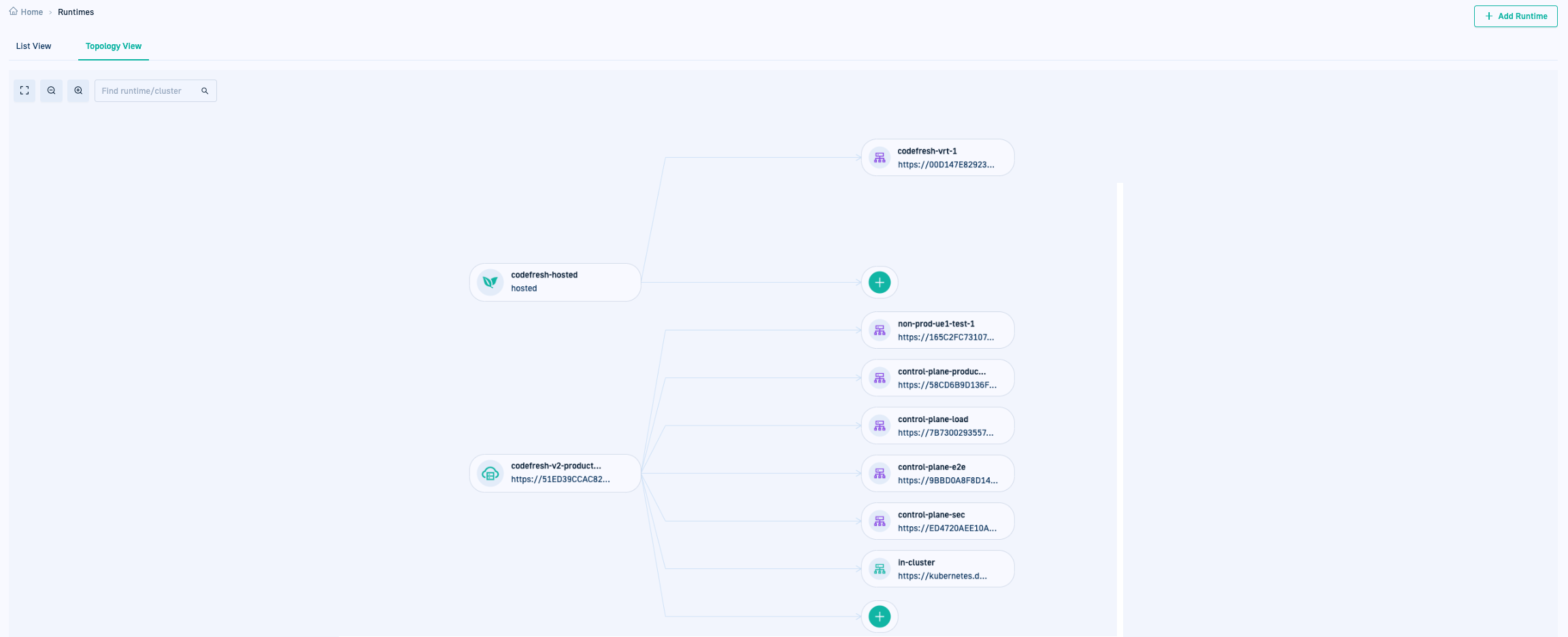Click the codefresh-v2-product runtime icon

coord(490,473)
